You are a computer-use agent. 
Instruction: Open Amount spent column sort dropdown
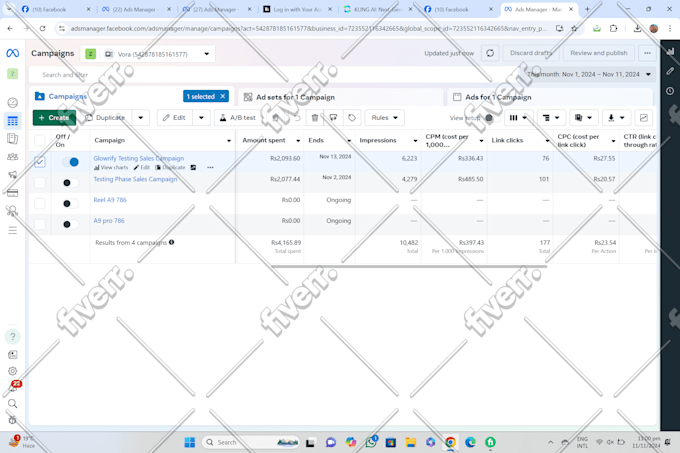coord(298,140)
